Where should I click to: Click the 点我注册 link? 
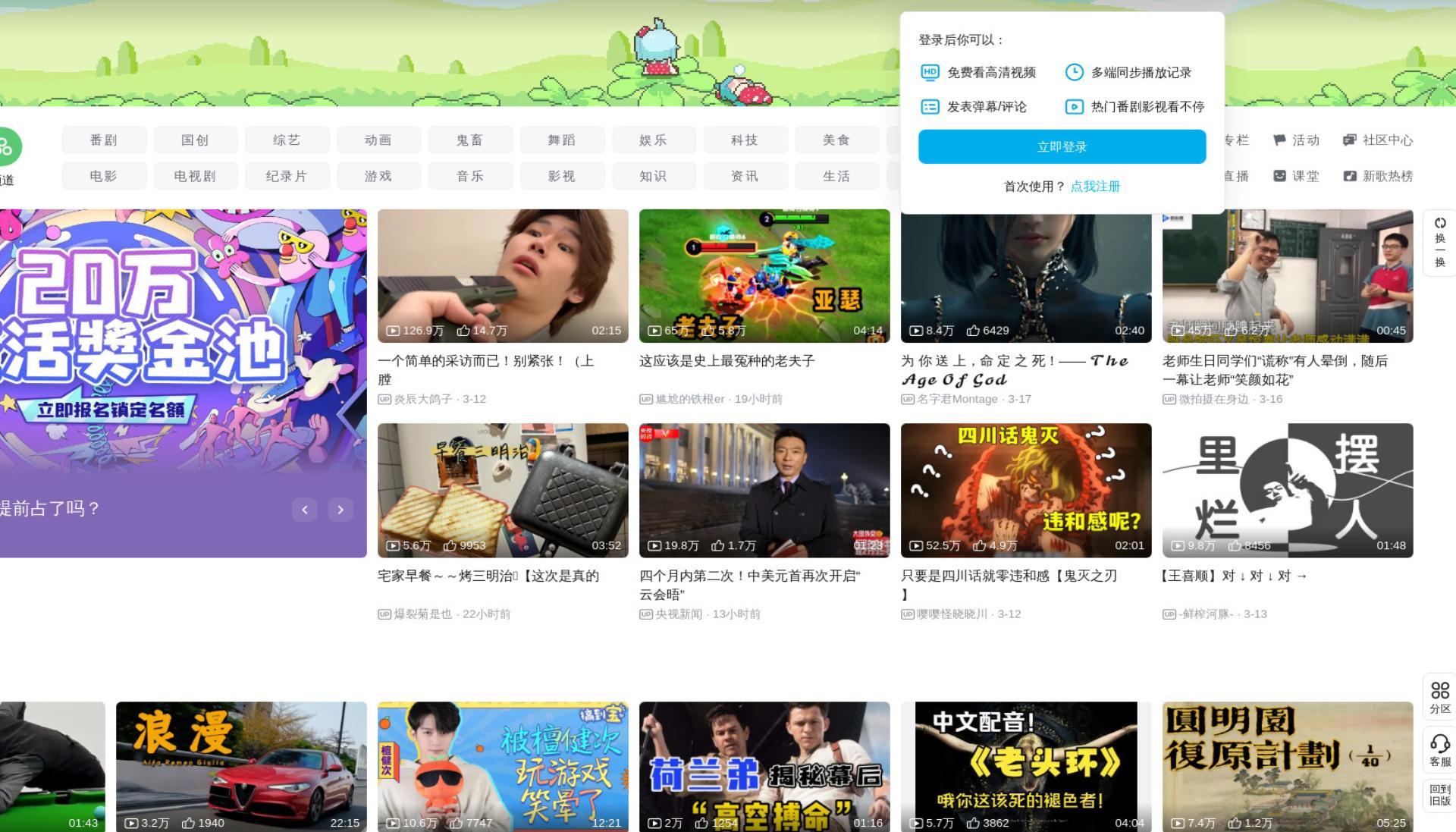(x=1095, y=187)
